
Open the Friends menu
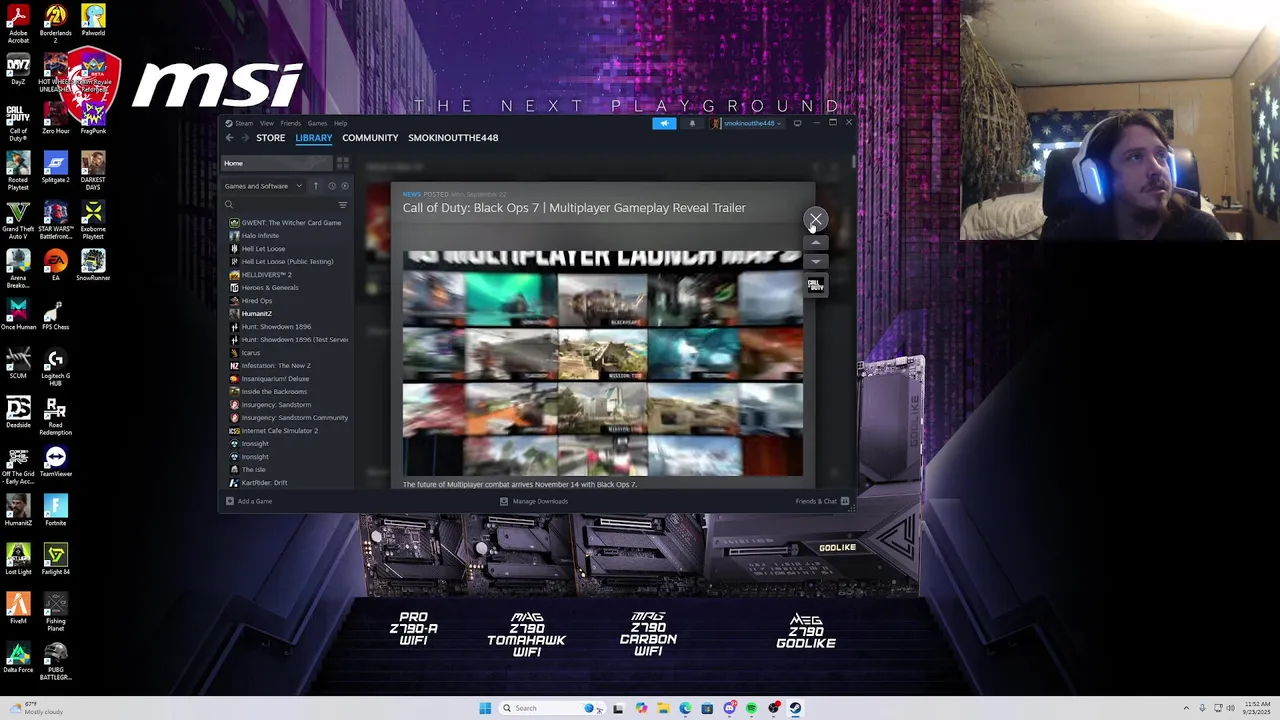291,123
